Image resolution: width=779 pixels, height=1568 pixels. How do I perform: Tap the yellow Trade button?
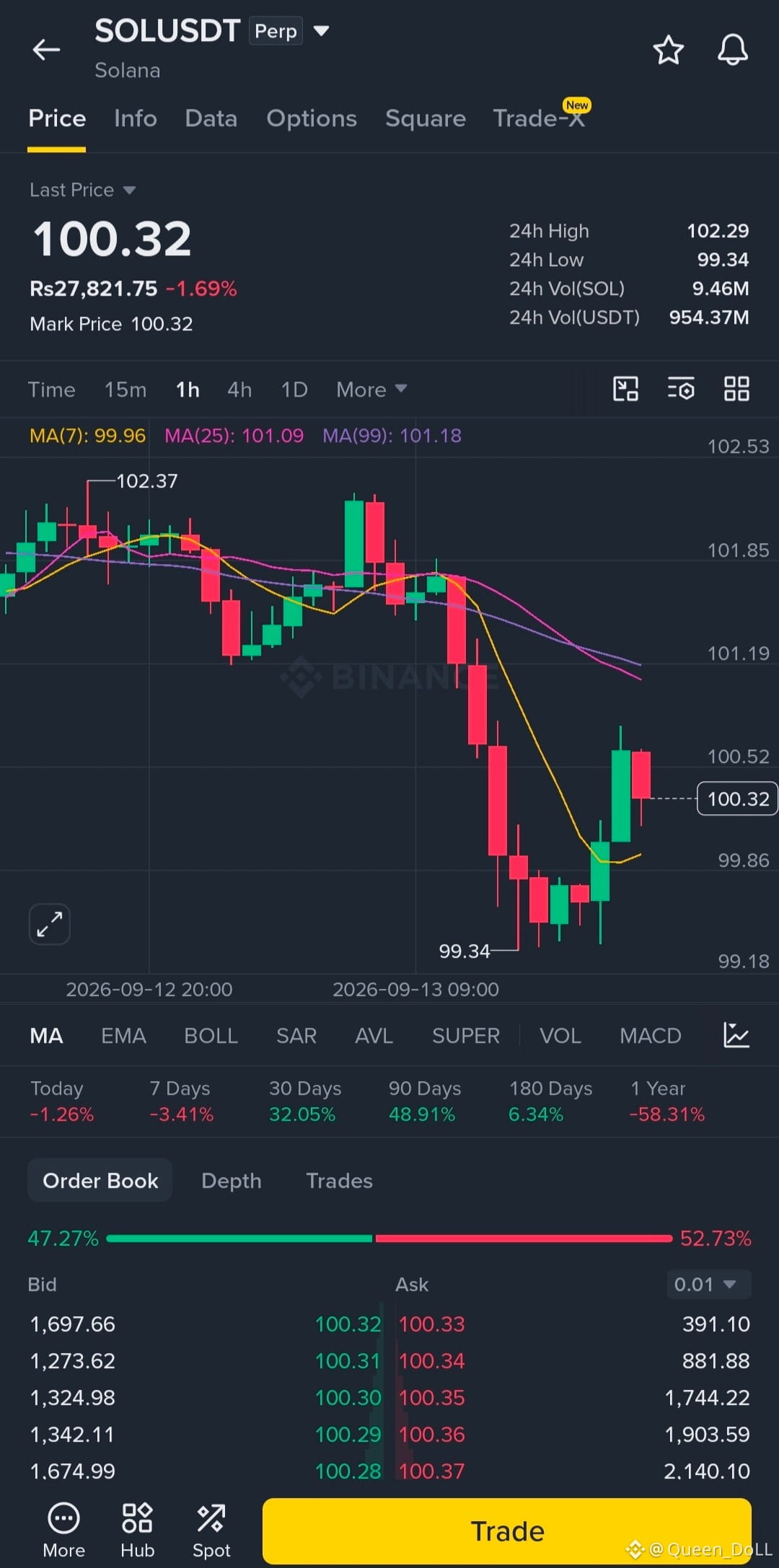(507, 1530)
